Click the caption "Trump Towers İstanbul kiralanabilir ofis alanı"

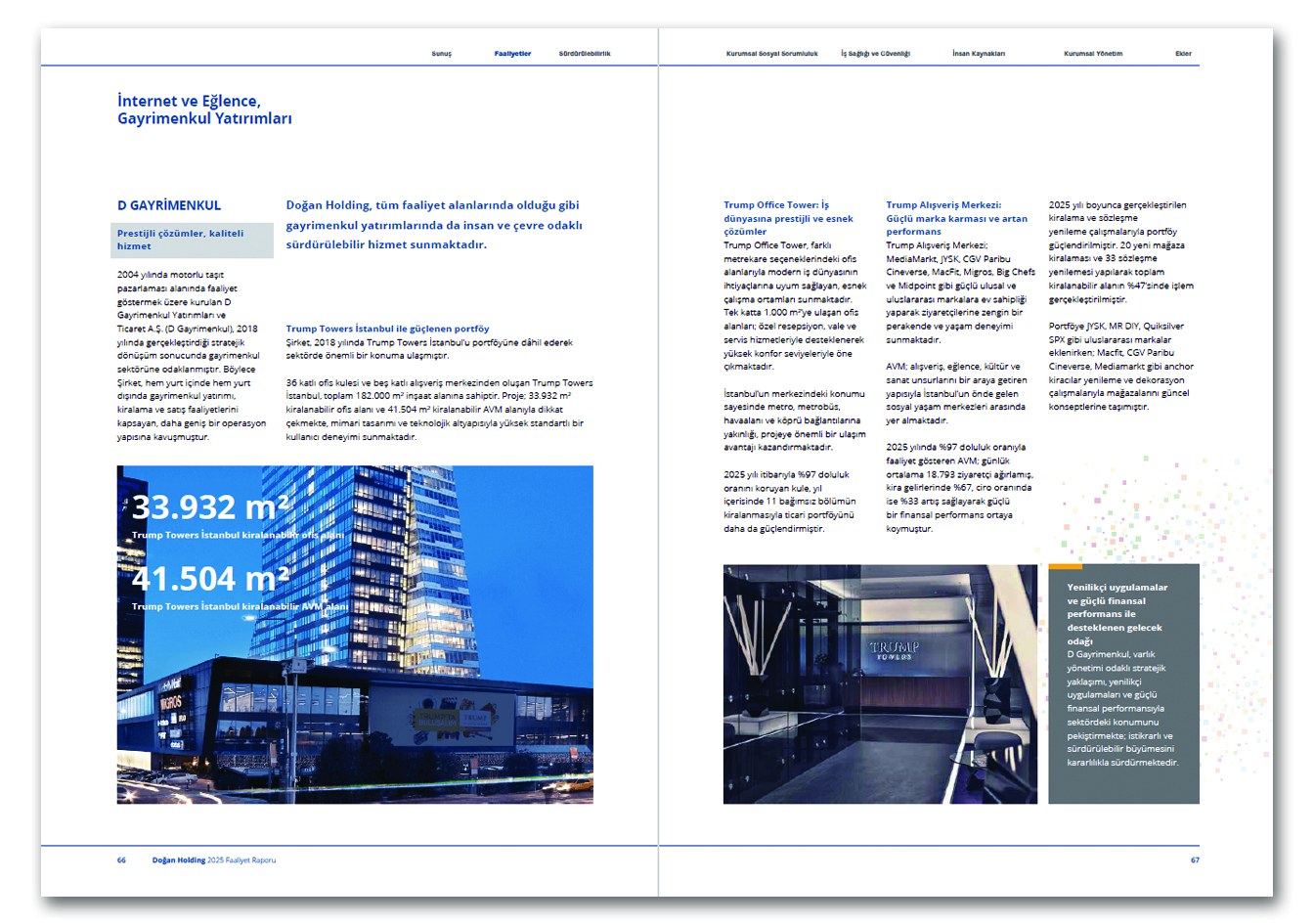coord(239,536)
